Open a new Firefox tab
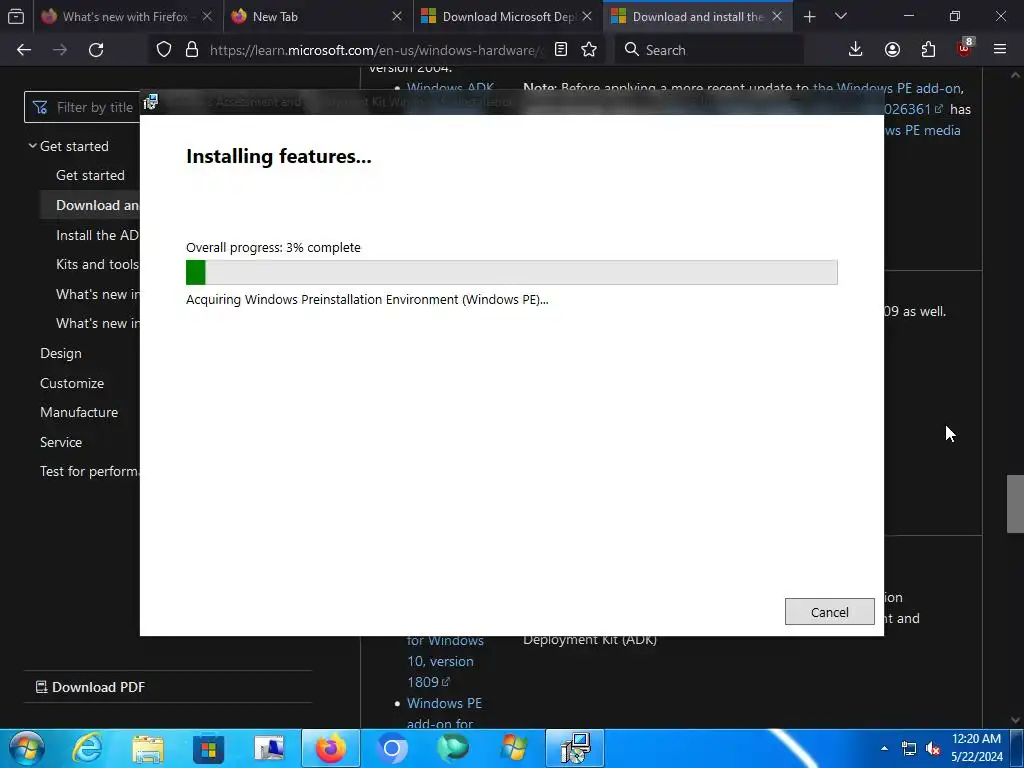Screen dimensions: 1024x768 click(810, 16)
